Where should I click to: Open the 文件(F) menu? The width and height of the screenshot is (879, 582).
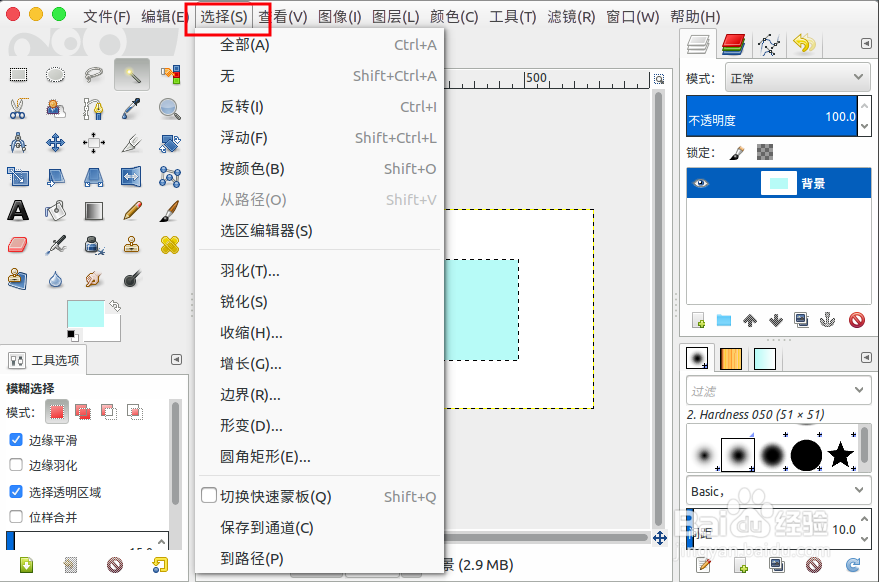107,17
